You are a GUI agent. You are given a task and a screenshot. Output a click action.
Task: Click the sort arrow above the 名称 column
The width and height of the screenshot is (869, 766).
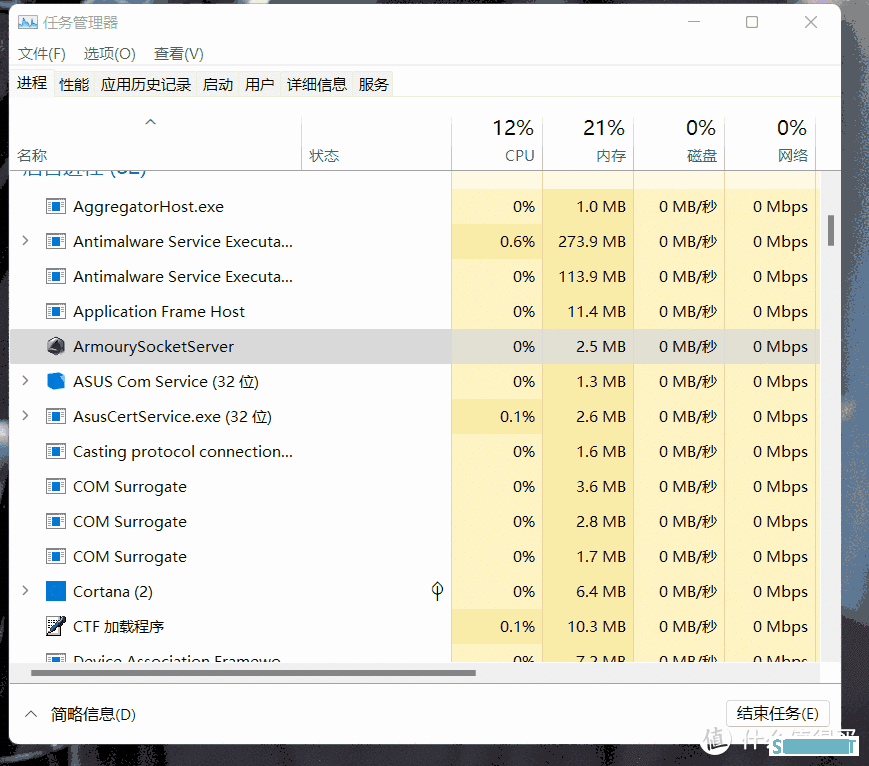coord(150,121)
